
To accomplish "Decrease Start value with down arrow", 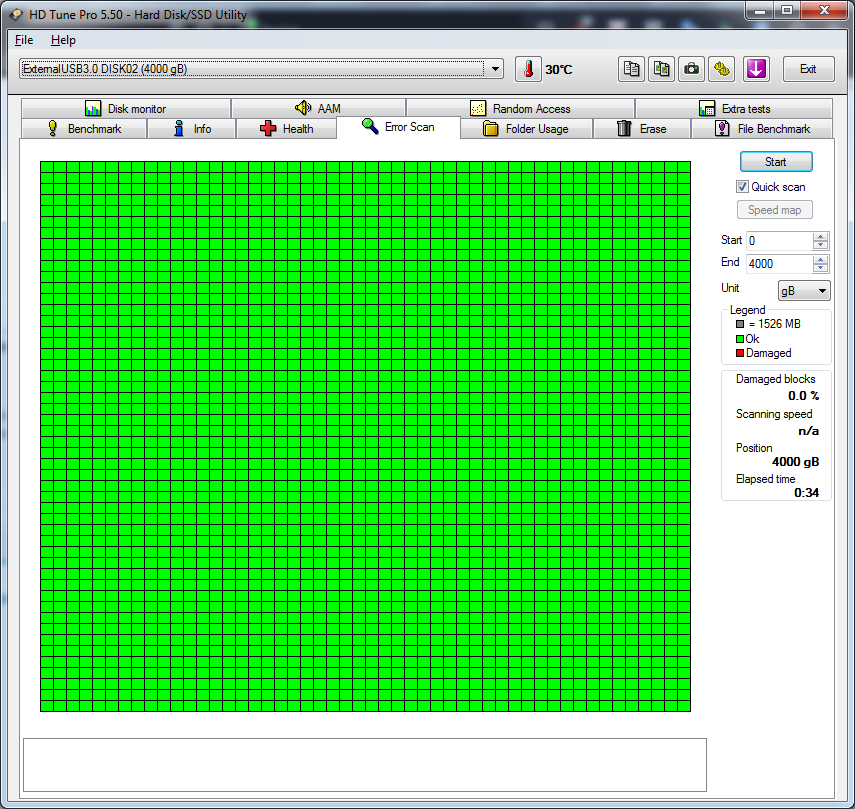I will coord(820,245).
